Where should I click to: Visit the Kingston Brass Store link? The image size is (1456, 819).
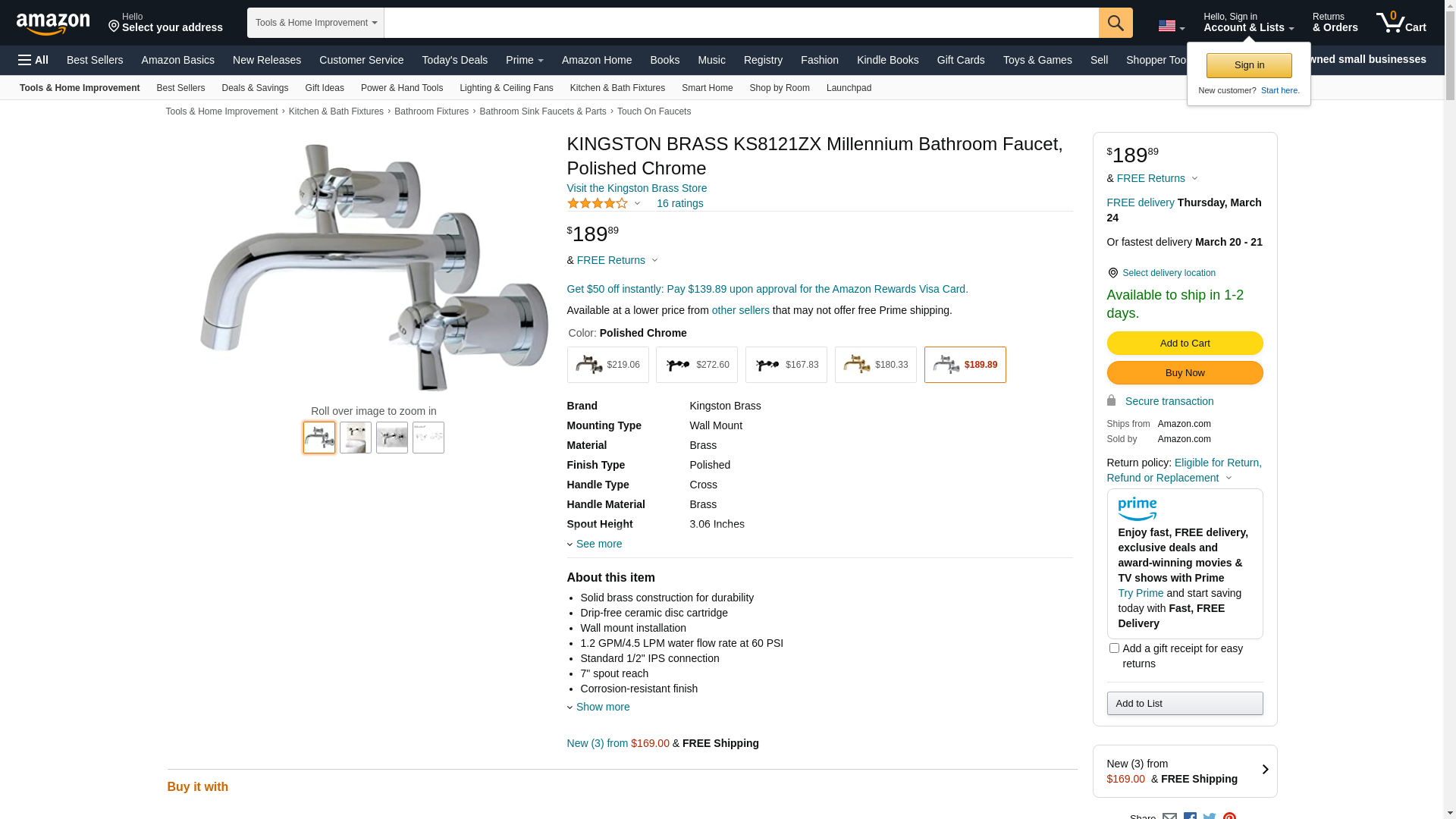click(637, 188)
